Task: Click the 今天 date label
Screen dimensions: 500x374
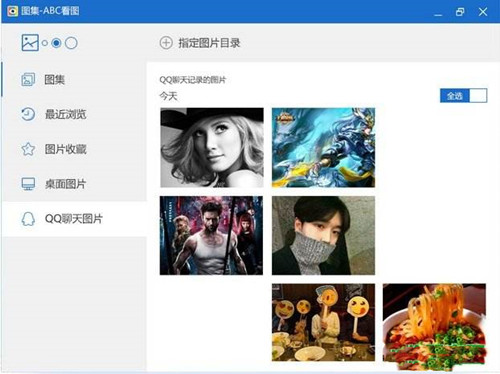Action: [x=168, y=96]
